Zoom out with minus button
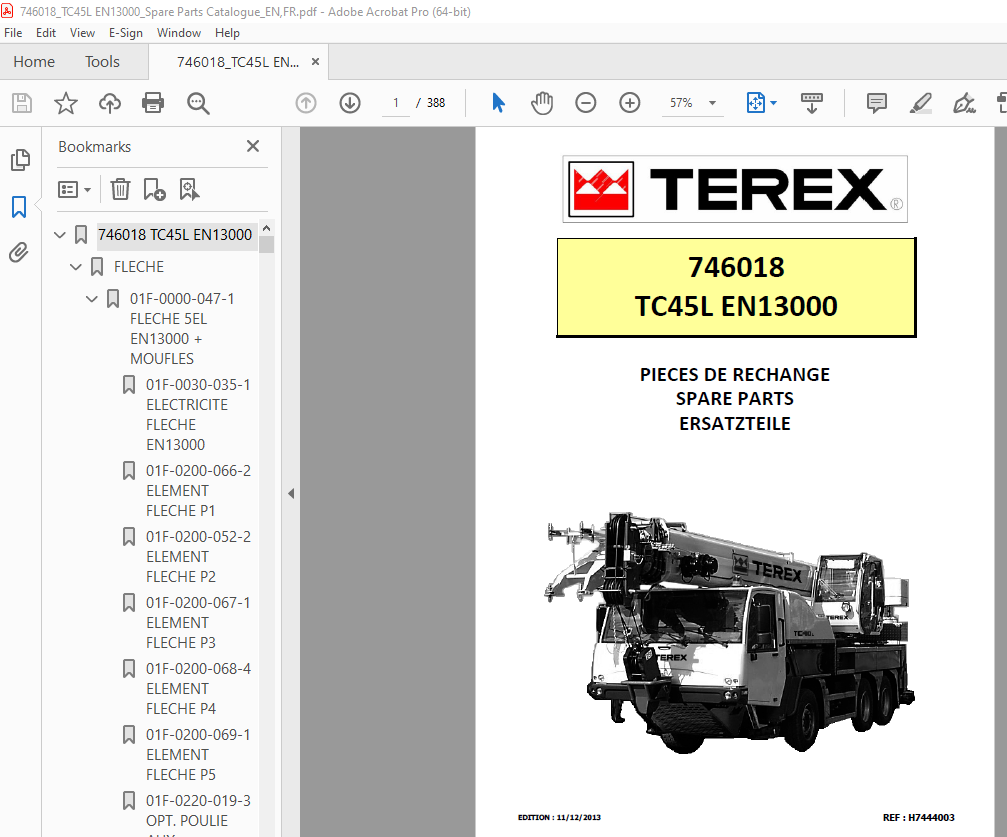 [586, 103]
